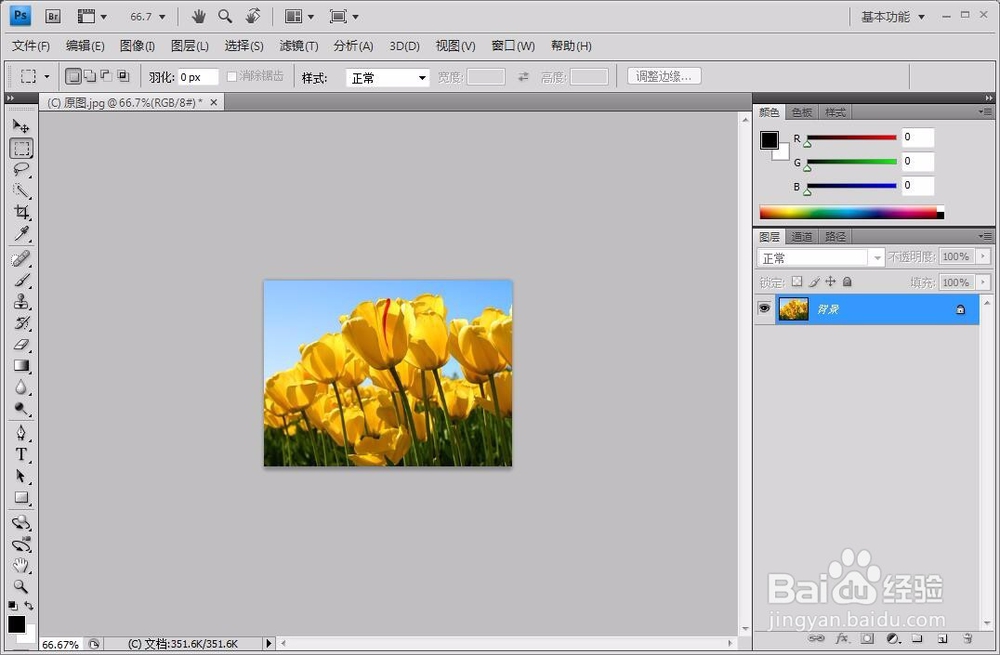Viewport: 1000px width, 655px height.
Task: Select the Eyedropper tool
Action: pyautogui.click(x=21, y=233)
